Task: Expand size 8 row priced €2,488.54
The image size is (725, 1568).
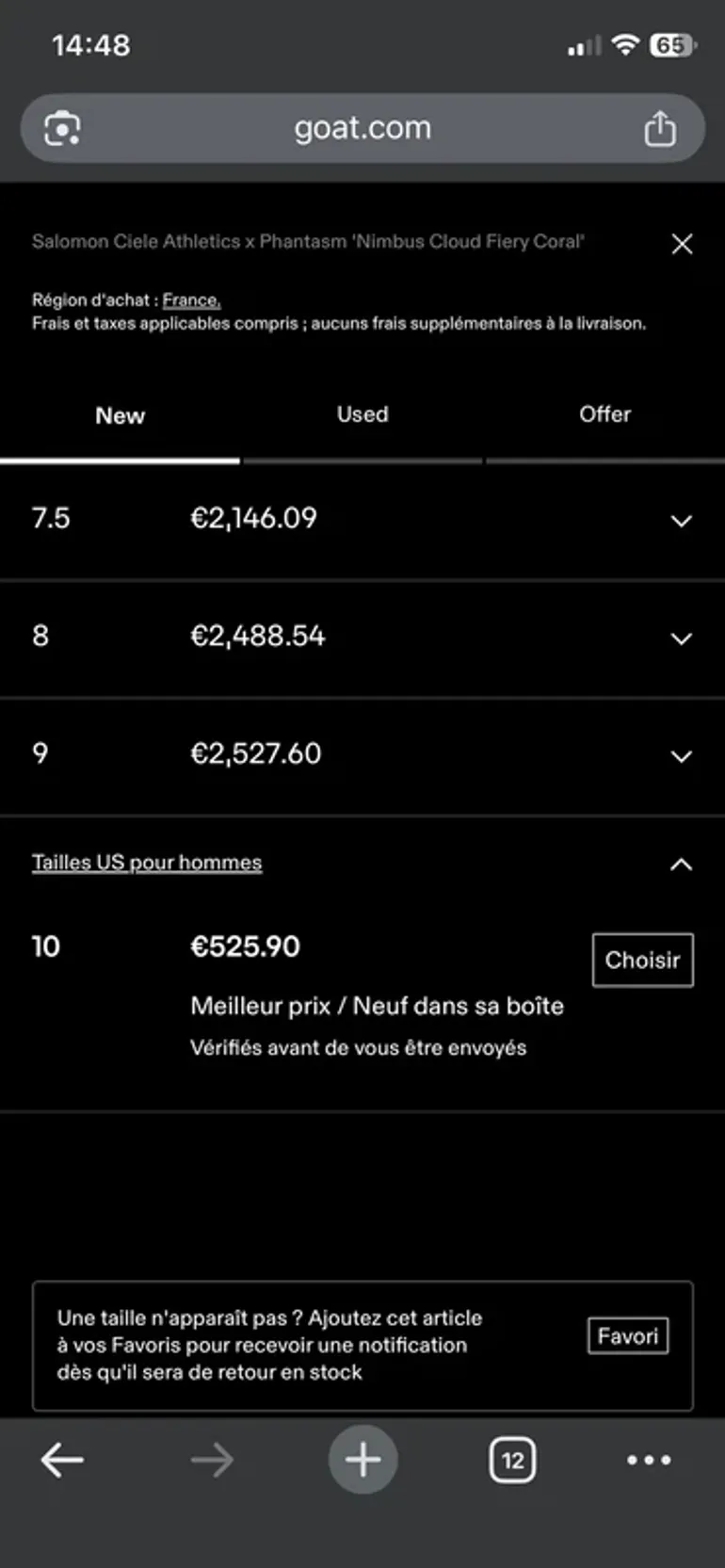Action: (x=362, y=639)
